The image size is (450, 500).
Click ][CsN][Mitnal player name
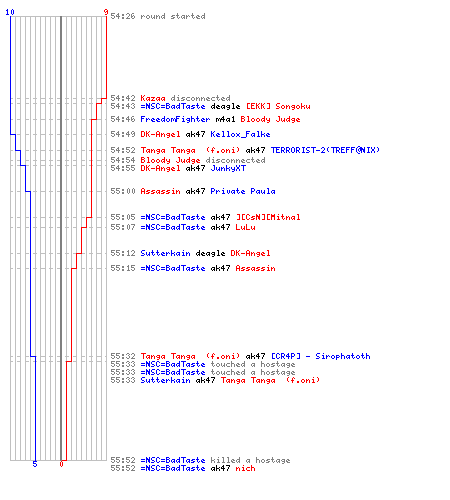268,217
